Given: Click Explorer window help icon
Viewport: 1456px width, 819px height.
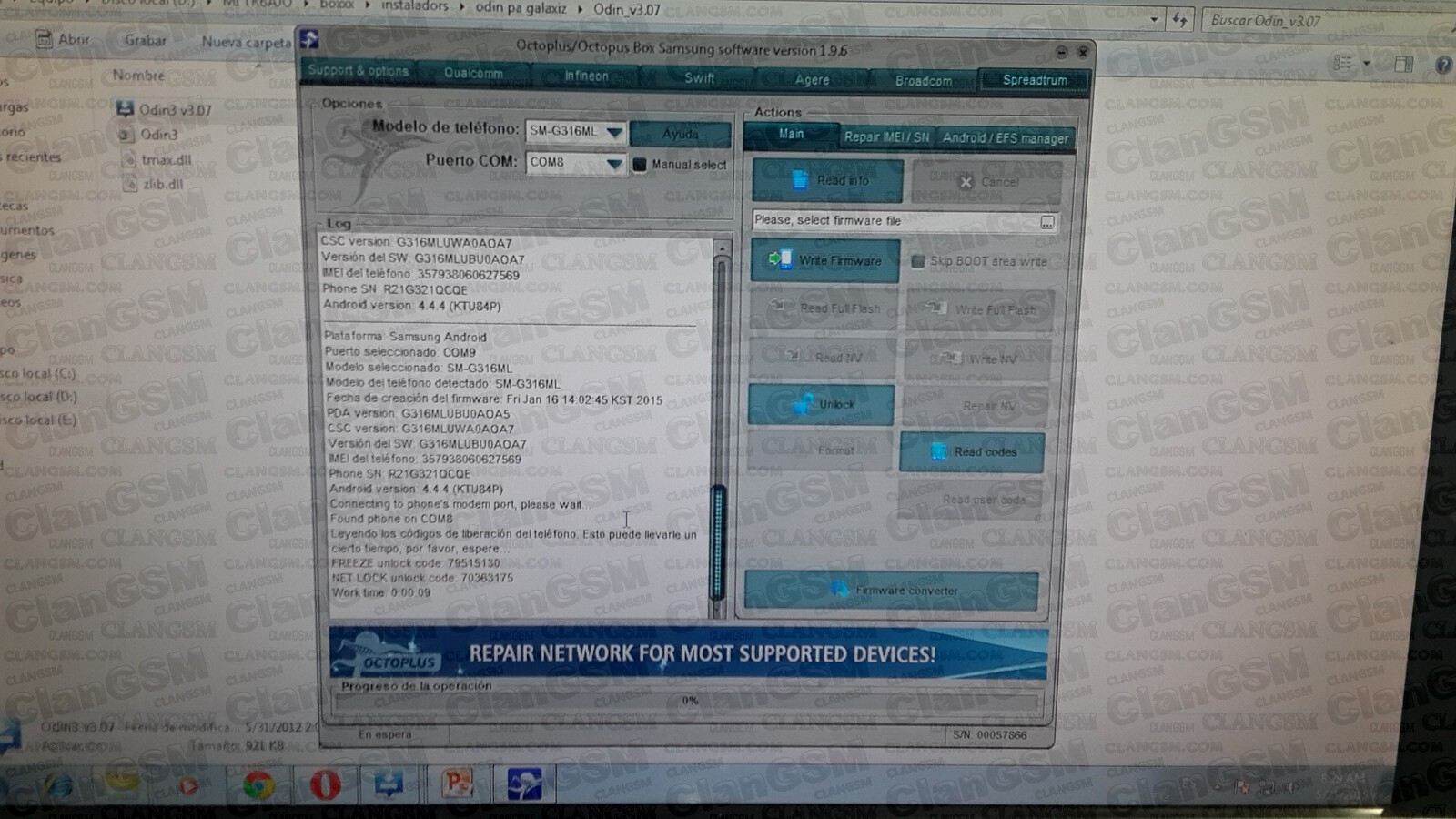Looking at the screenshot, I should tap(1443, 65).
